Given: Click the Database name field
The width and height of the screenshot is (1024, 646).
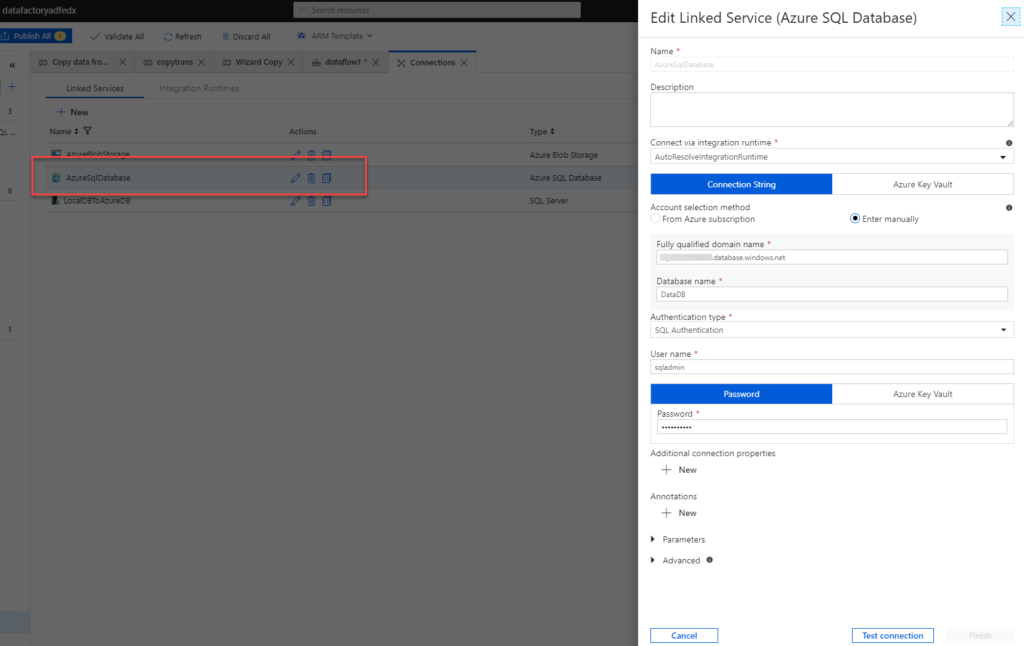Looking at the screenshot, I should tap(831, 295).
